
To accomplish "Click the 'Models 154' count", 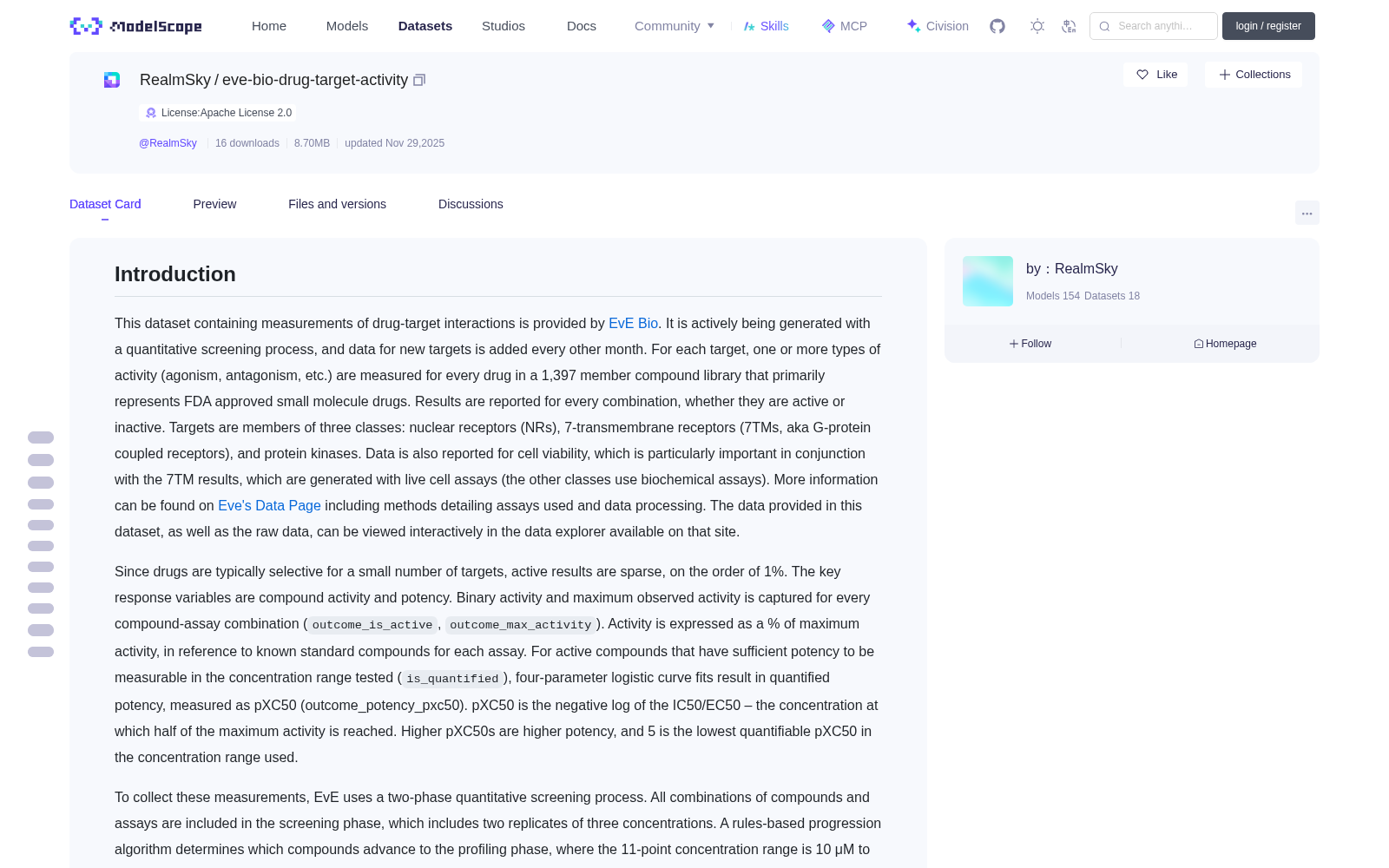I will (x=1053, y=296).
